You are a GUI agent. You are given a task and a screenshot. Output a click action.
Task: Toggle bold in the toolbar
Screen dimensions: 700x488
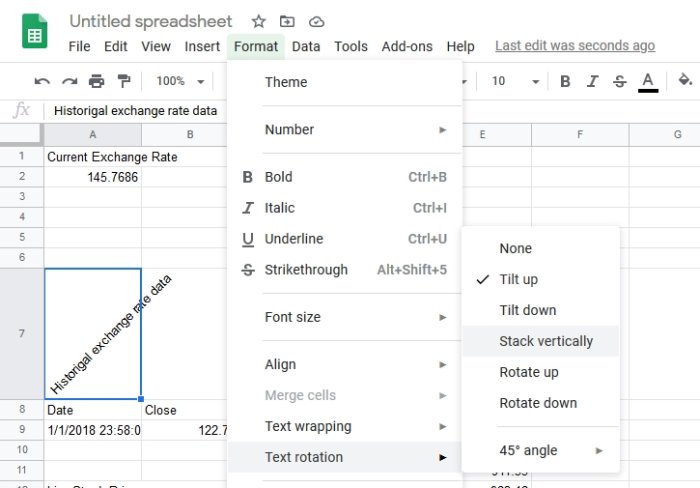point(565,82)
